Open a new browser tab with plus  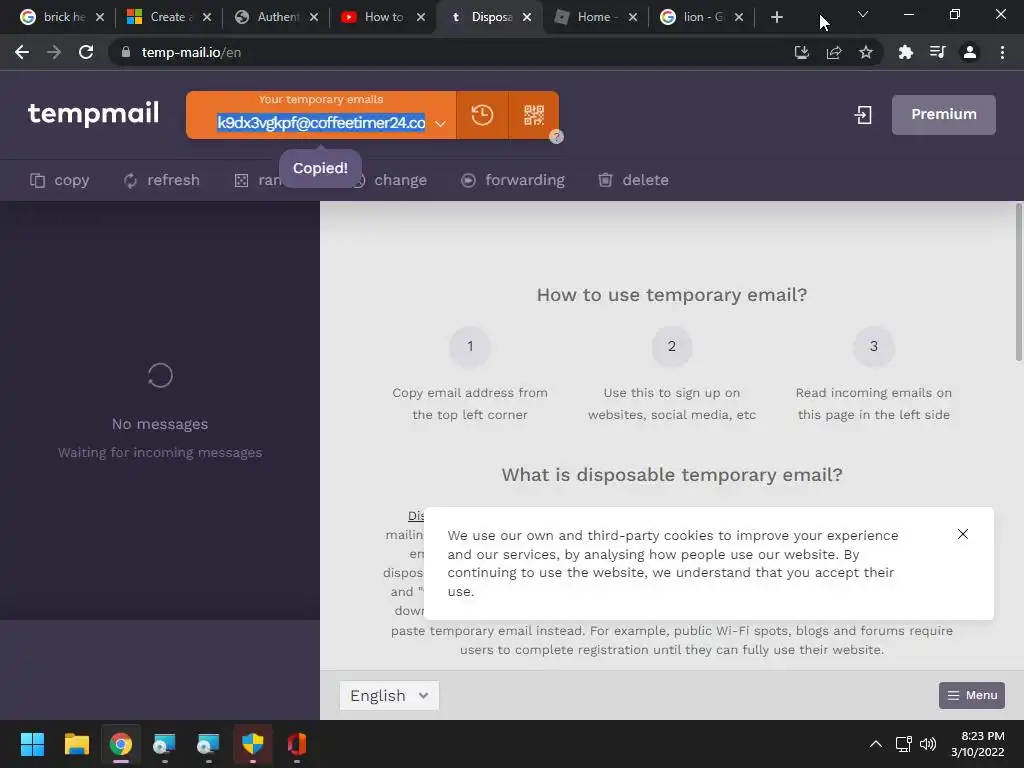(x=776, y=17)
